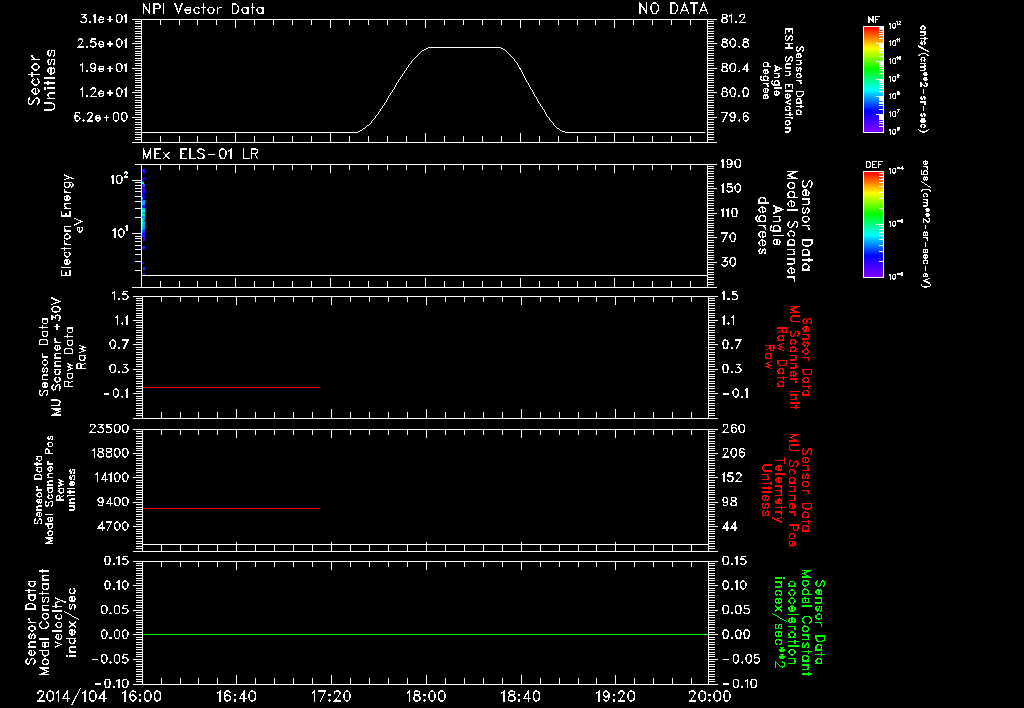Click the green zero line in velocity panel
The height and width of the screenshot is (708, 1024).
(425, 634)
